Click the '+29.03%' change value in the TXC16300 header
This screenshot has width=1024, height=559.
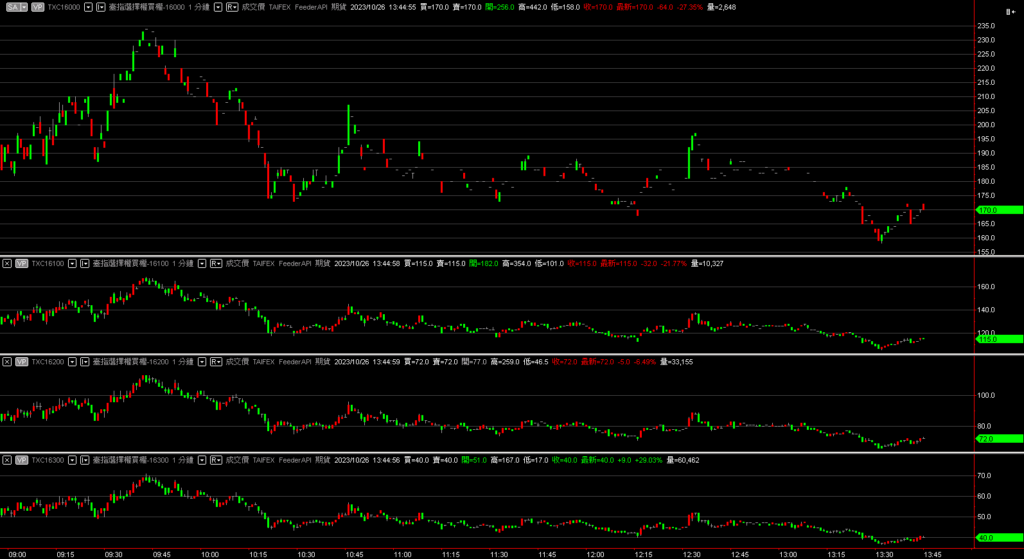[x=648, y=460]
